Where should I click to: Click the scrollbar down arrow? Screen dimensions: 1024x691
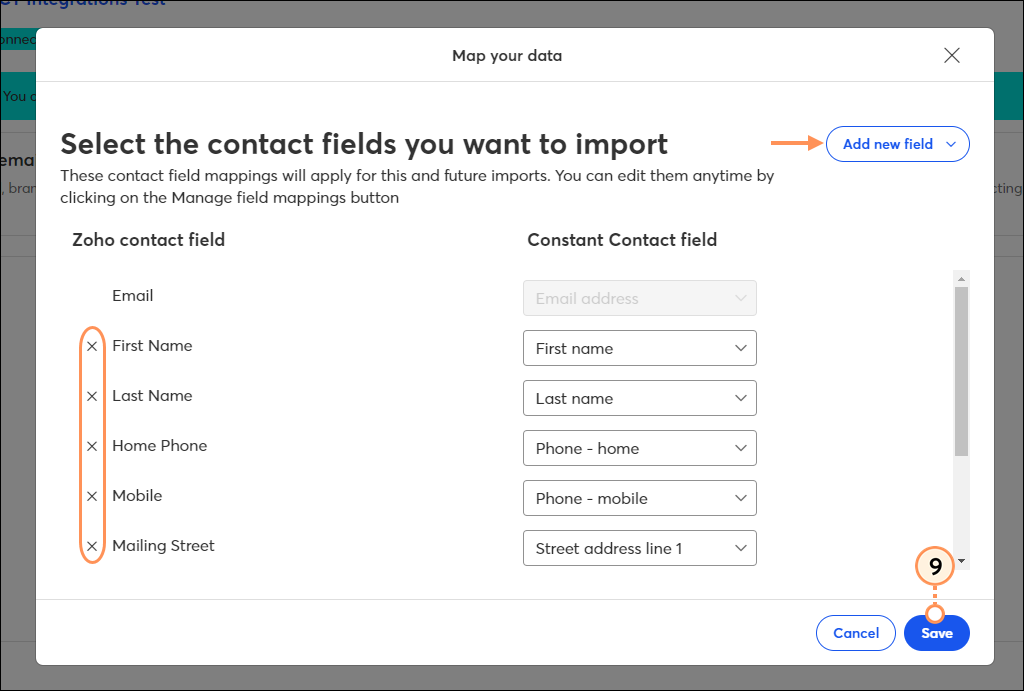961,561
